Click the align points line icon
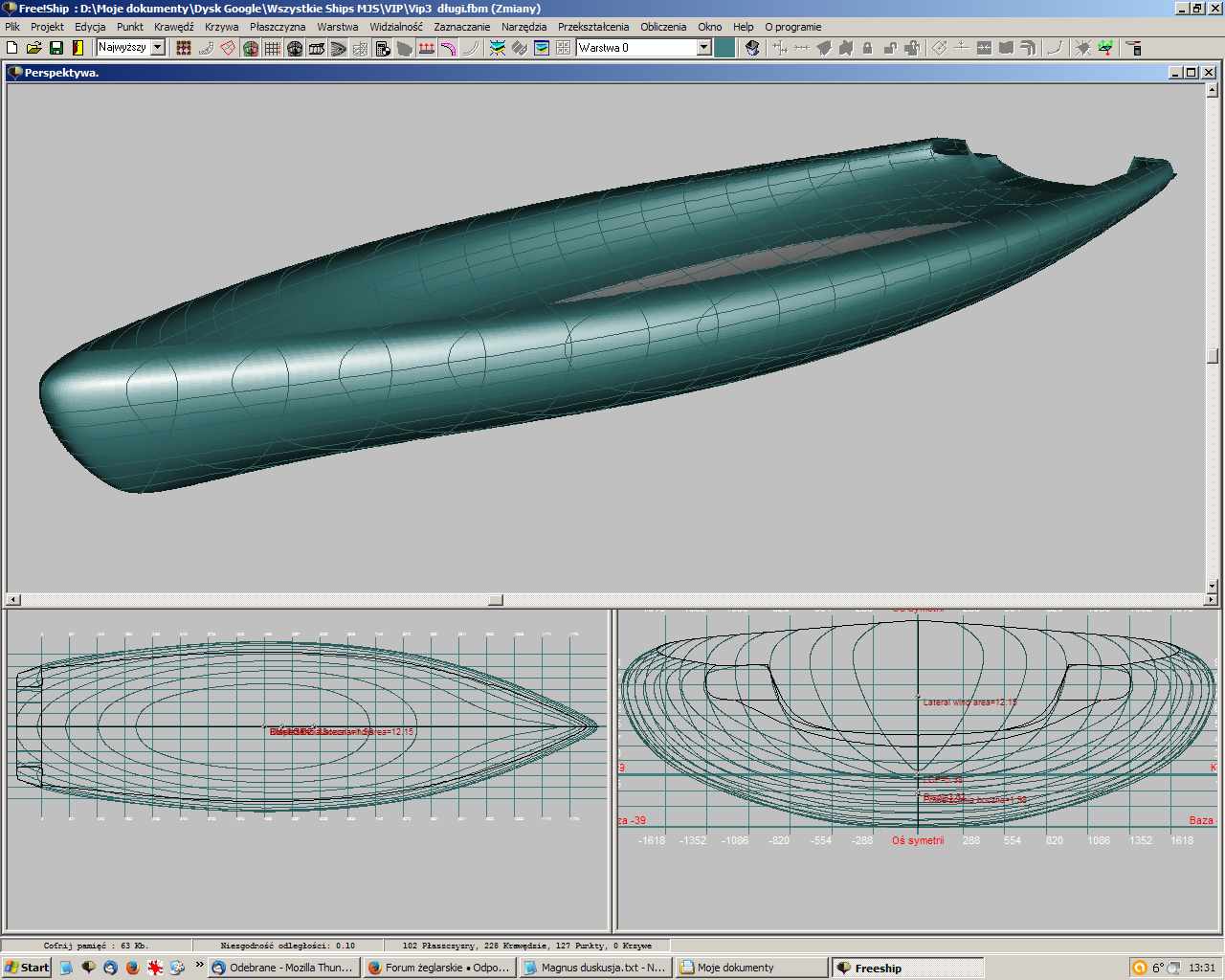The width and height of the screenshot is (1225, 980). click(x=802, y=48)
